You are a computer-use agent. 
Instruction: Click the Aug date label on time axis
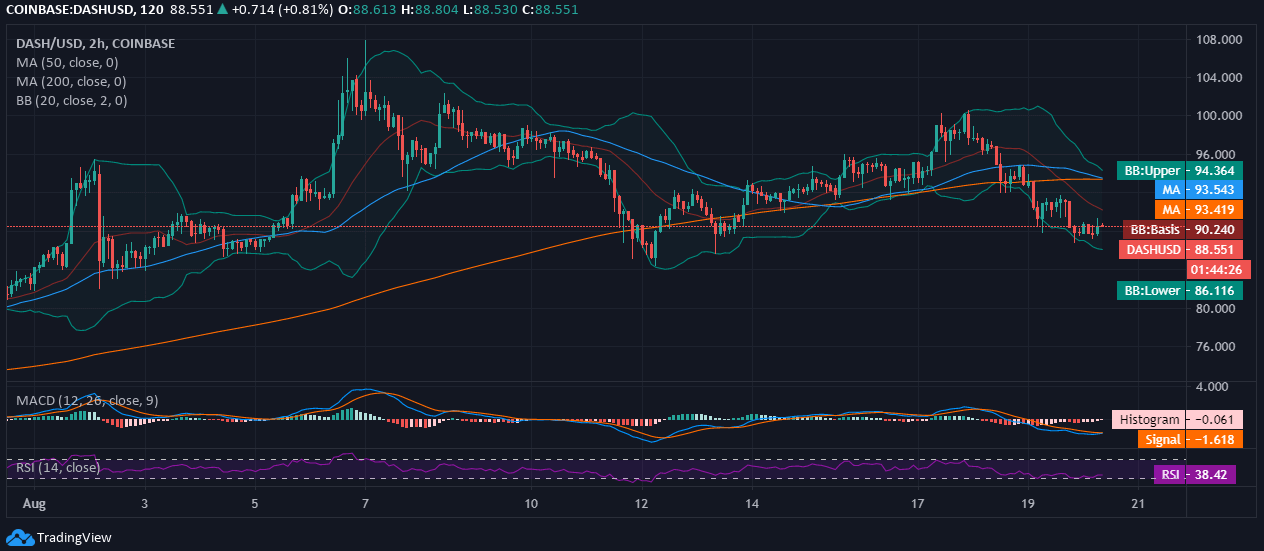(35, 502)
